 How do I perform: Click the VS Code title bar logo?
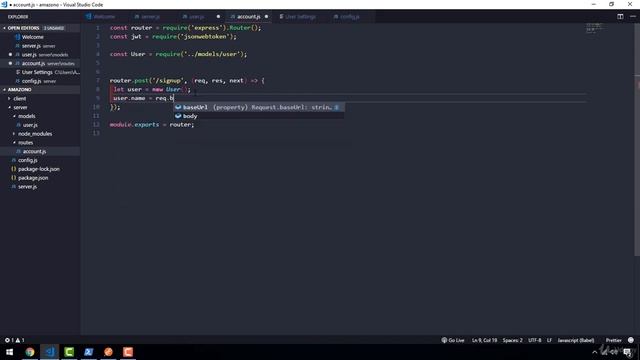point(4,4)
